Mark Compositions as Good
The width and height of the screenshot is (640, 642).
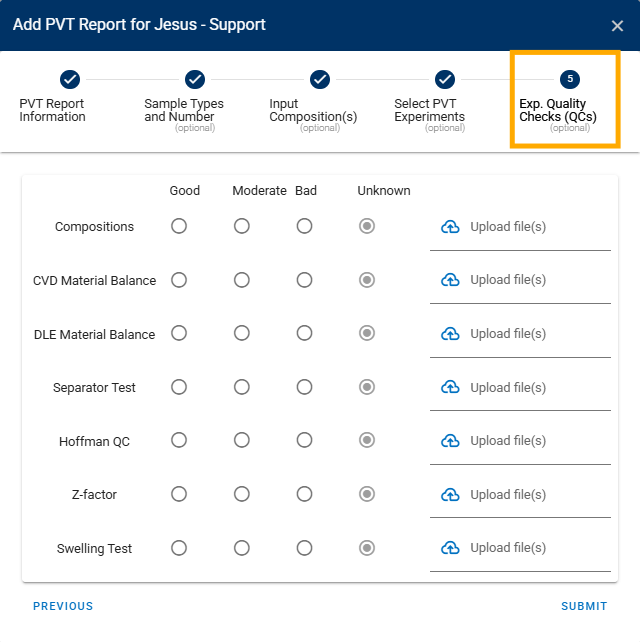(x=179, y=226)
